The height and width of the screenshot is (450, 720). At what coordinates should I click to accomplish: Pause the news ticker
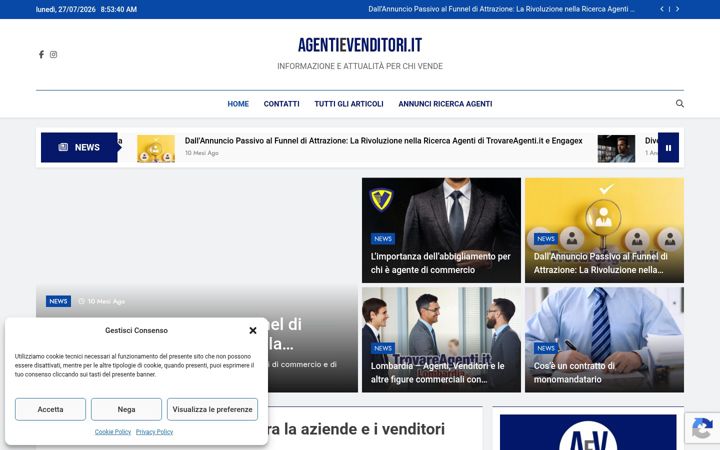668,148
